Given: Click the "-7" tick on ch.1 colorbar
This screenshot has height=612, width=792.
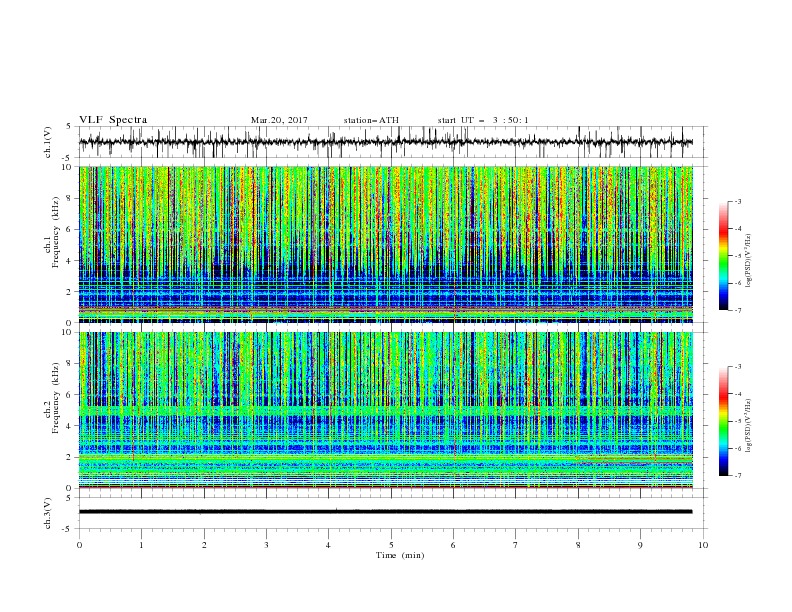Looking at the screenshot, I should 738,310.
